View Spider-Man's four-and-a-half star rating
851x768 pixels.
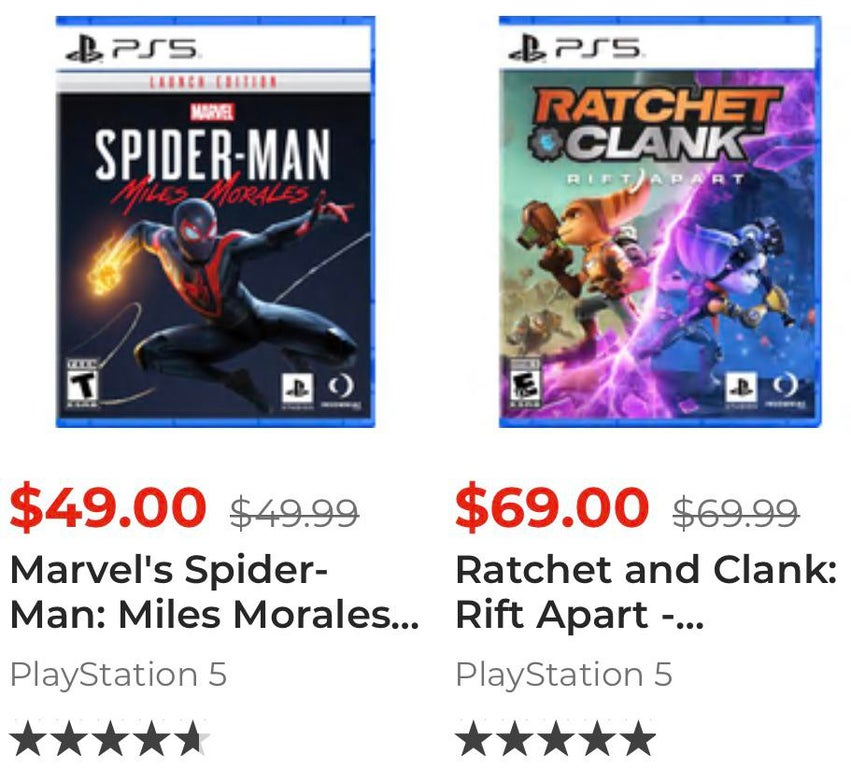110,741
